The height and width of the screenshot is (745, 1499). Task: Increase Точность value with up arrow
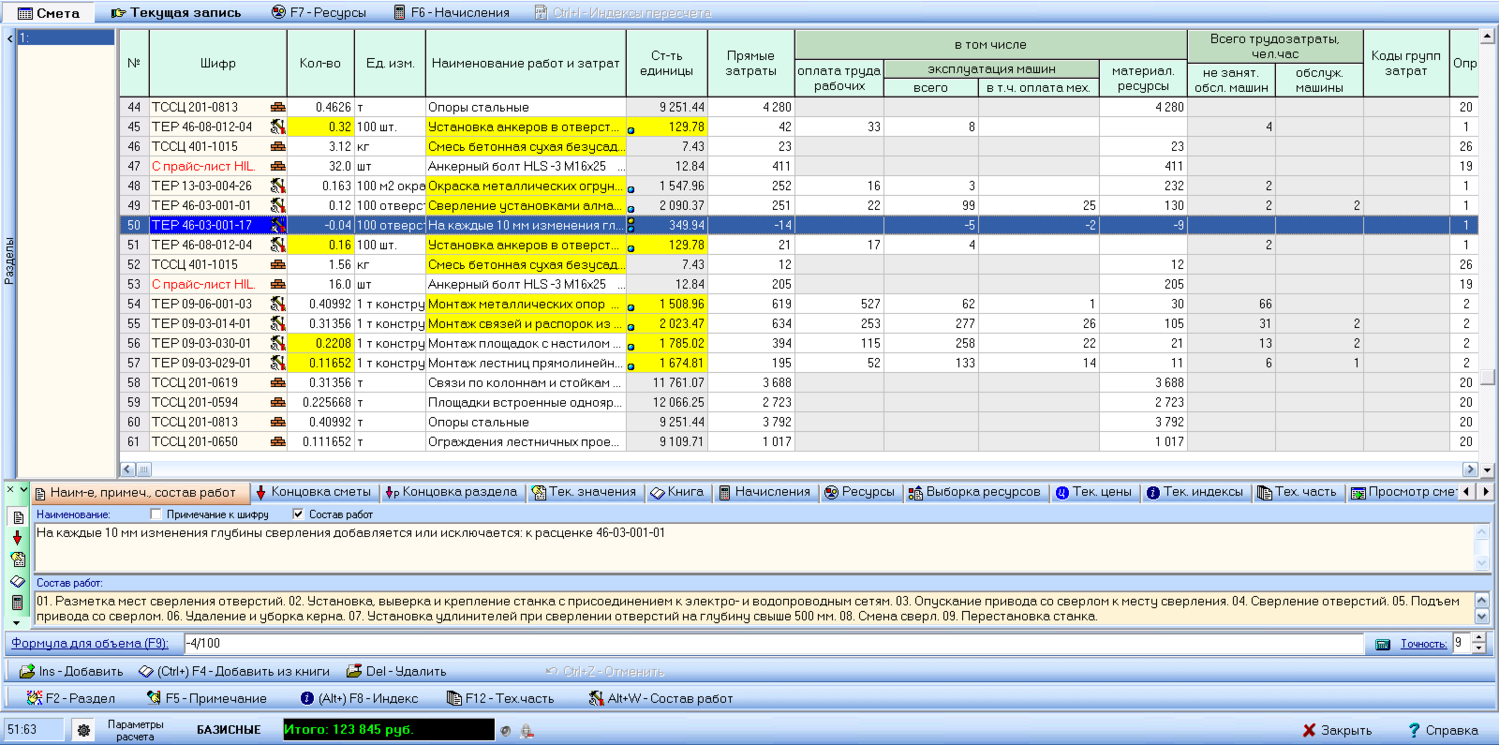(1480, 639)
